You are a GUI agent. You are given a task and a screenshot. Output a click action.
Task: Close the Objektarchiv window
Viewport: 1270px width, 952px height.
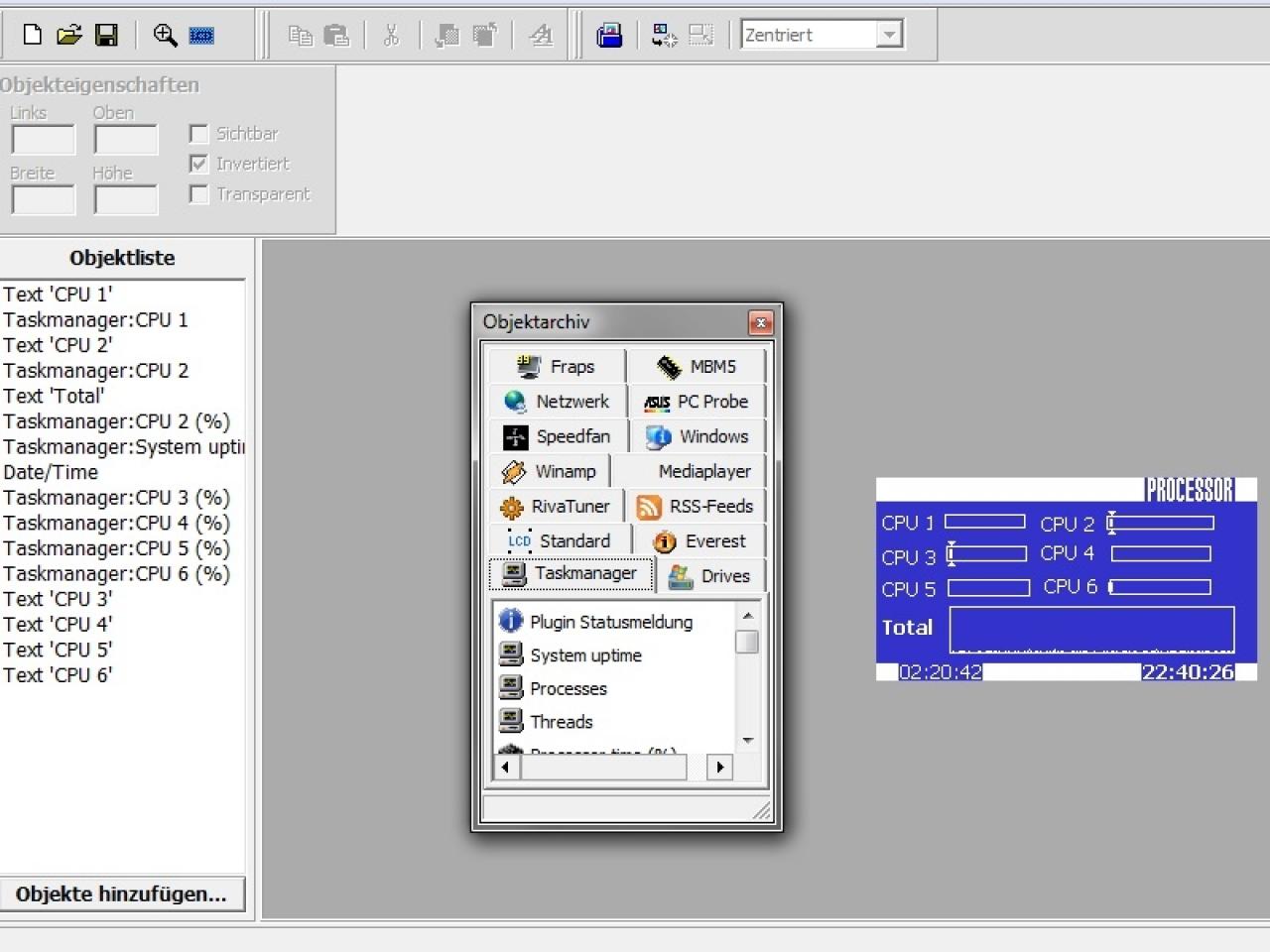(x=760, y=322)
